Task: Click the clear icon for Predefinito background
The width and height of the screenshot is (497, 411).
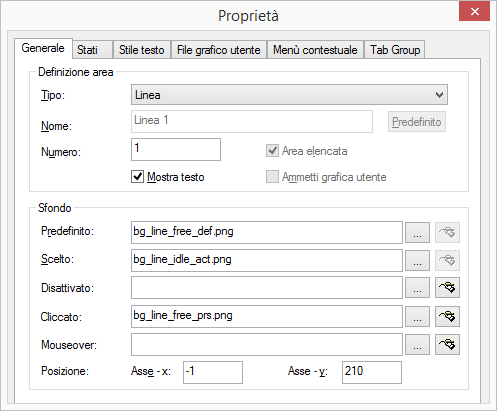Action: 447,232
